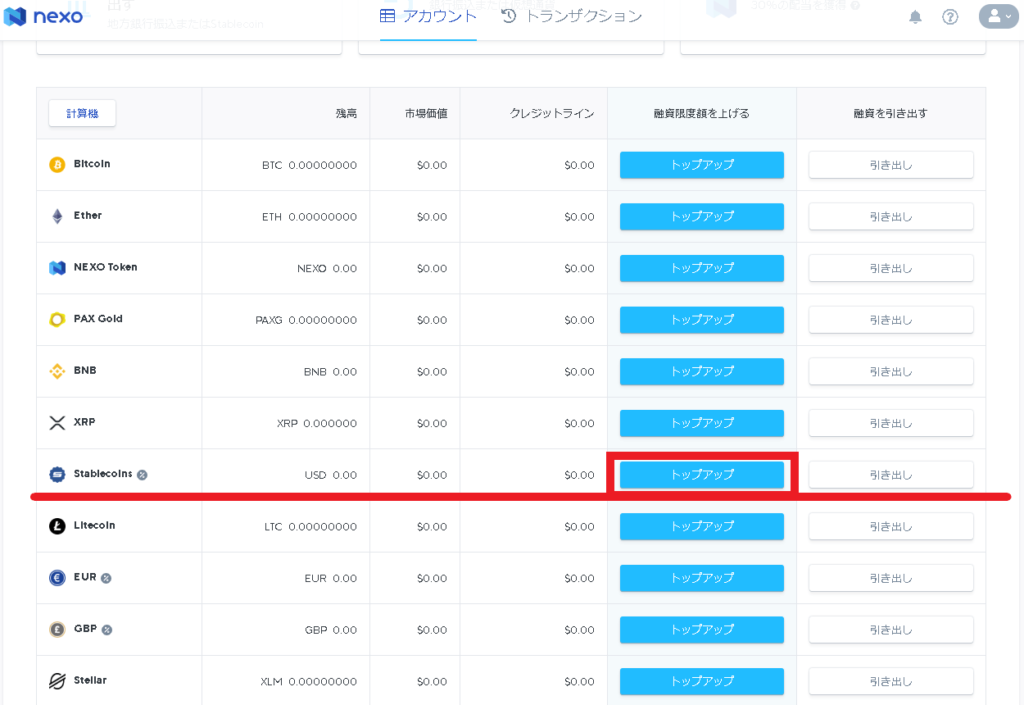
Task: Click the PAX Gold icon
Action: [57, 319]
